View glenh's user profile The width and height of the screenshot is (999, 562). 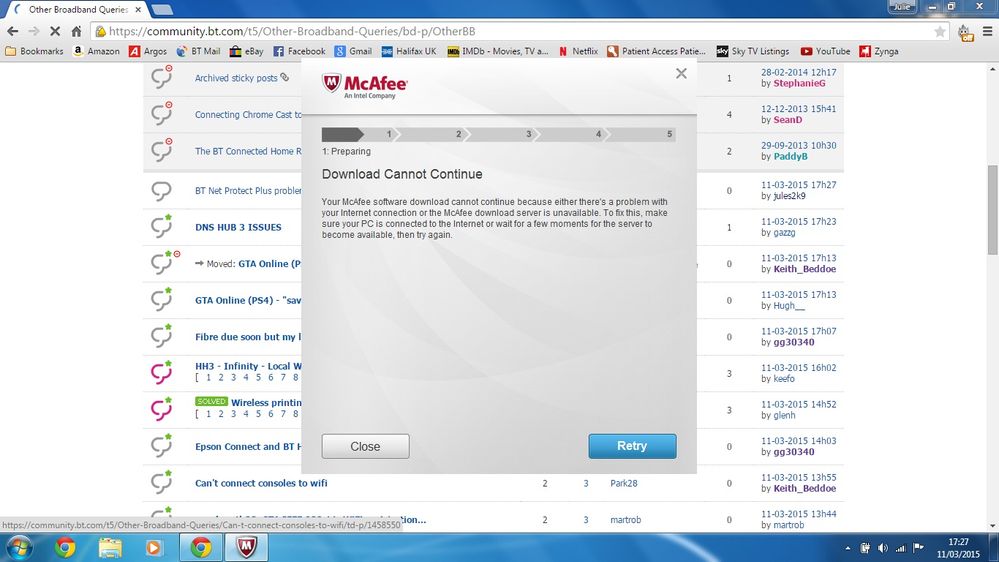point(784,415)
